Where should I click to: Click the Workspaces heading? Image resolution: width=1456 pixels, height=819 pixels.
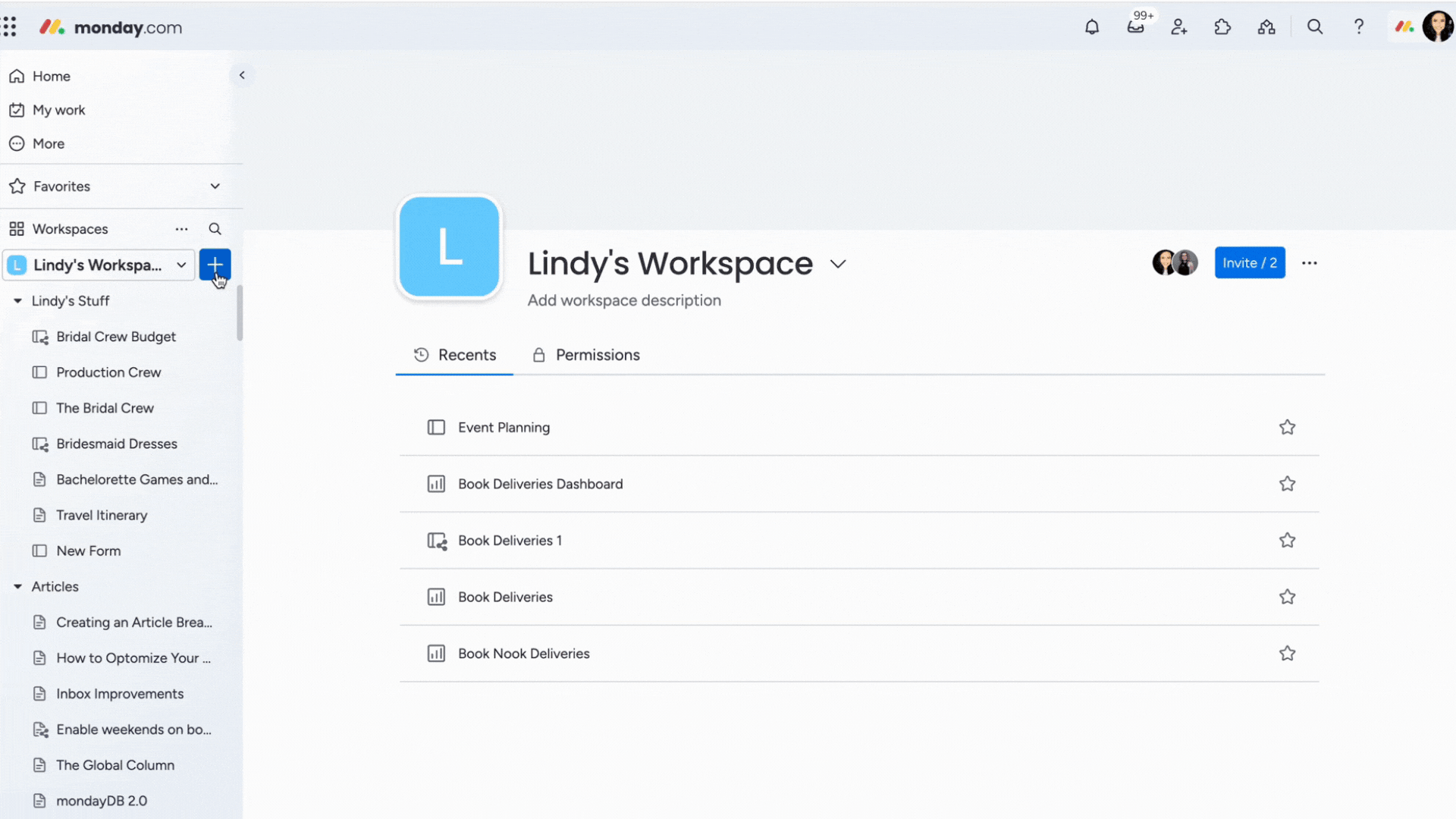70,229
